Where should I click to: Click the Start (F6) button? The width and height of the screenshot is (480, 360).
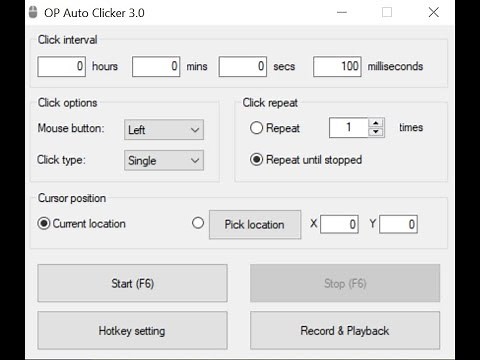(132, 283)
